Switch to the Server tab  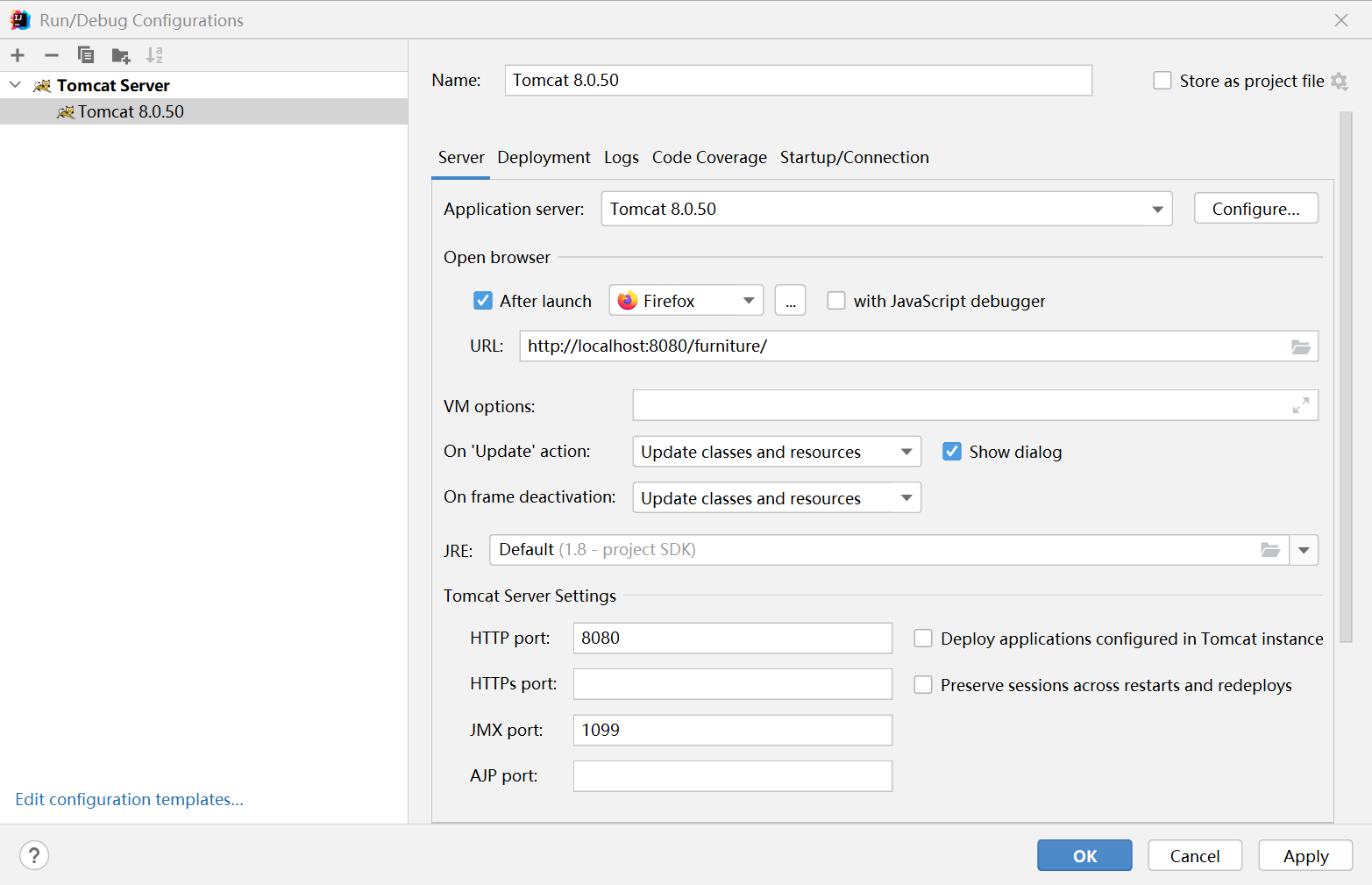(461, 158)
